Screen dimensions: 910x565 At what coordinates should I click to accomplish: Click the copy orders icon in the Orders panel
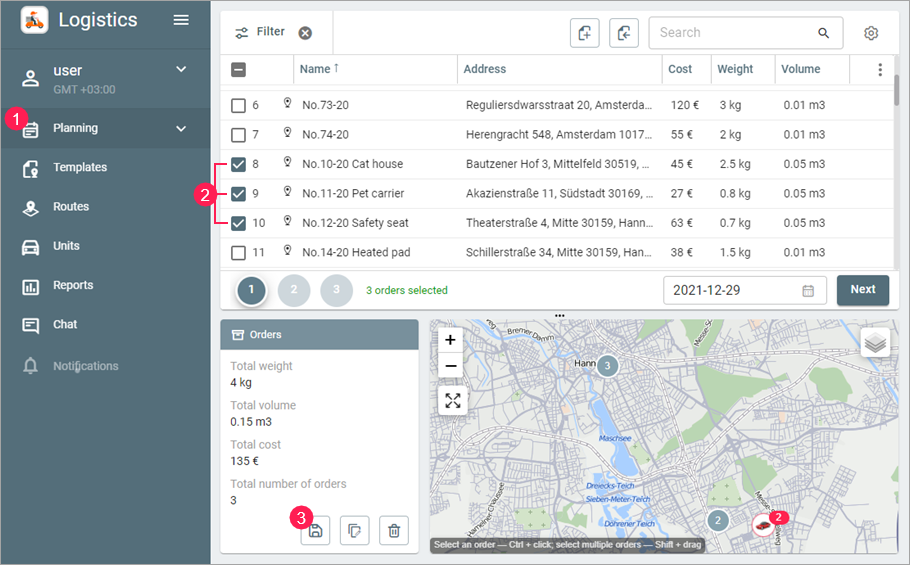point(355,531)
